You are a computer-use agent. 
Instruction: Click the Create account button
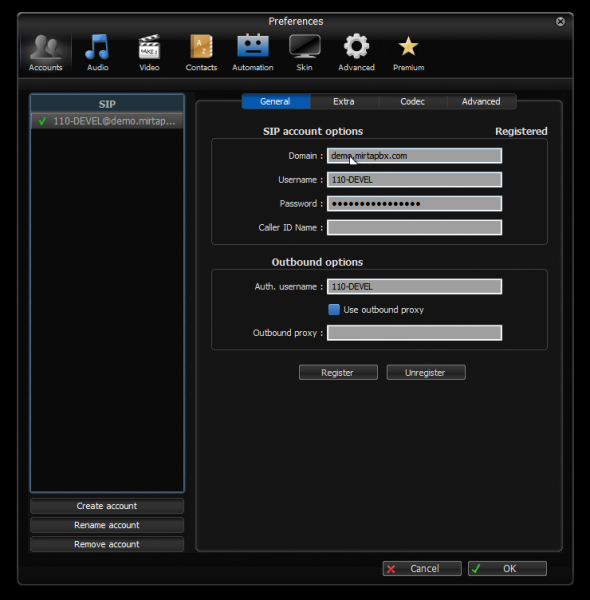(x=107, y=506)
